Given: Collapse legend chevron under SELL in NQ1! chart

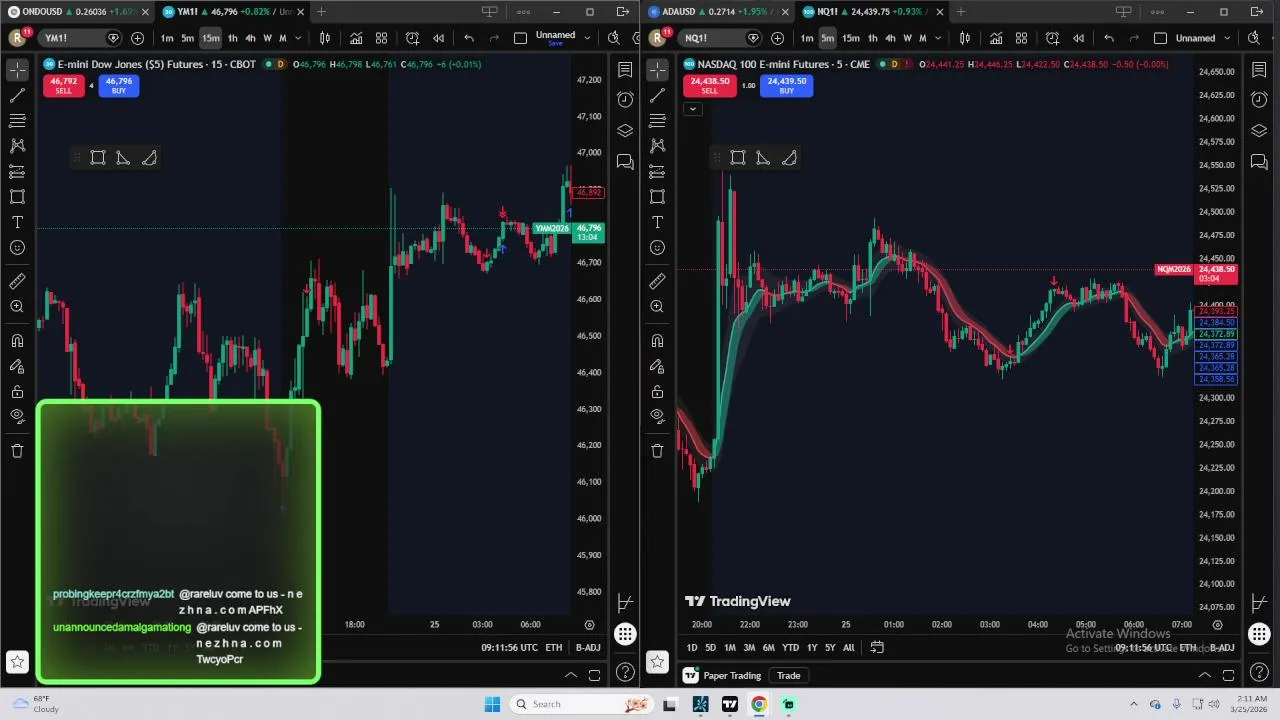Looking at the screenshot, I should (692, 108).
